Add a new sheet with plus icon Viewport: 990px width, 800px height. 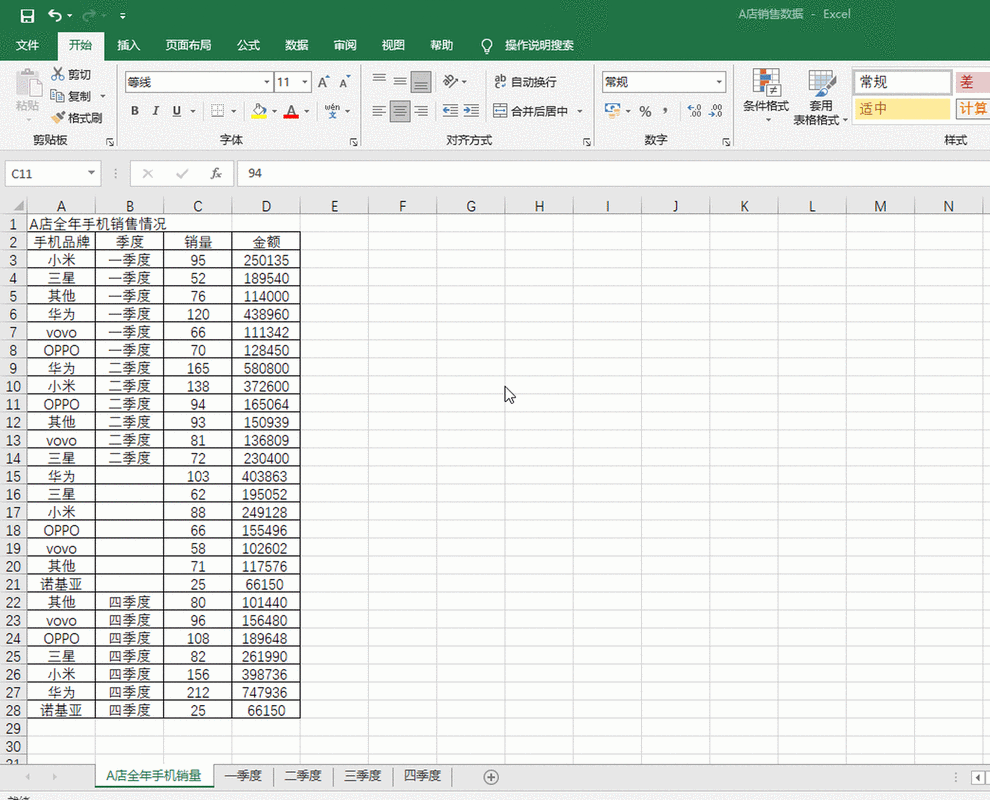490,776
